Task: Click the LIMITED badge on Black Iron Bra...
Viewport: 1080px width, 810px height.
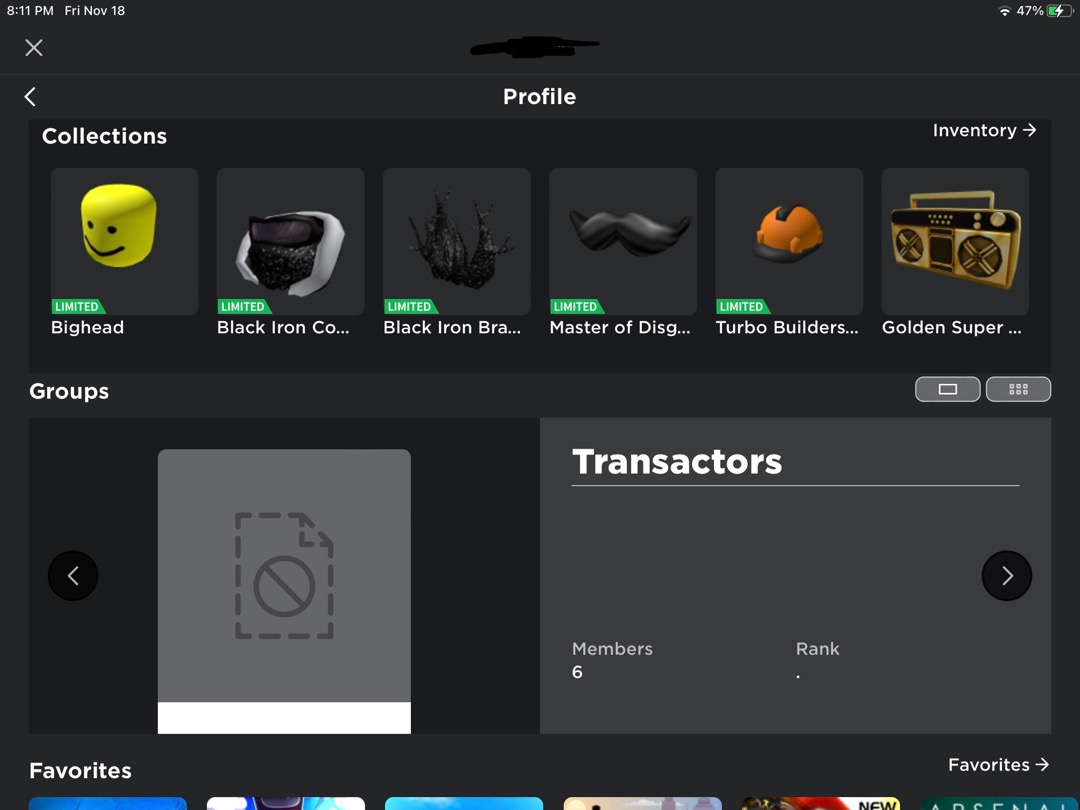Action: 411,307
